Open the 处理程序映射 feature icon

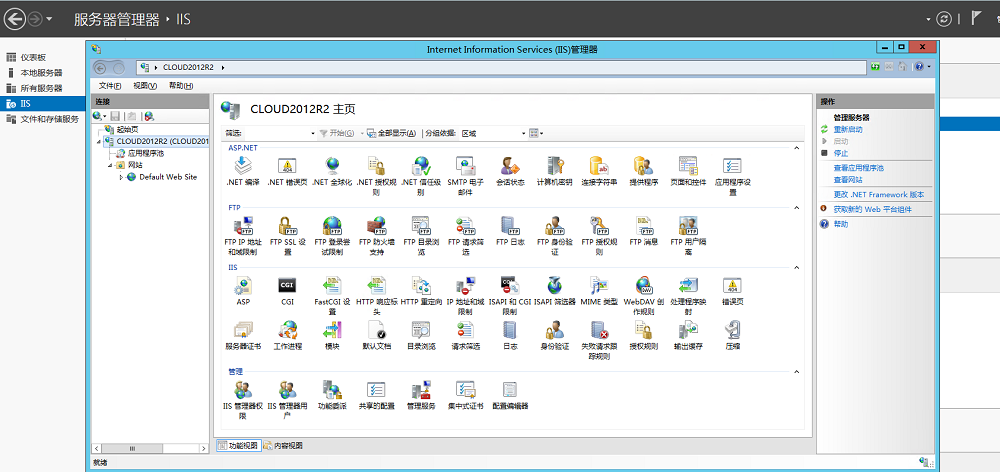pos(688,295)
